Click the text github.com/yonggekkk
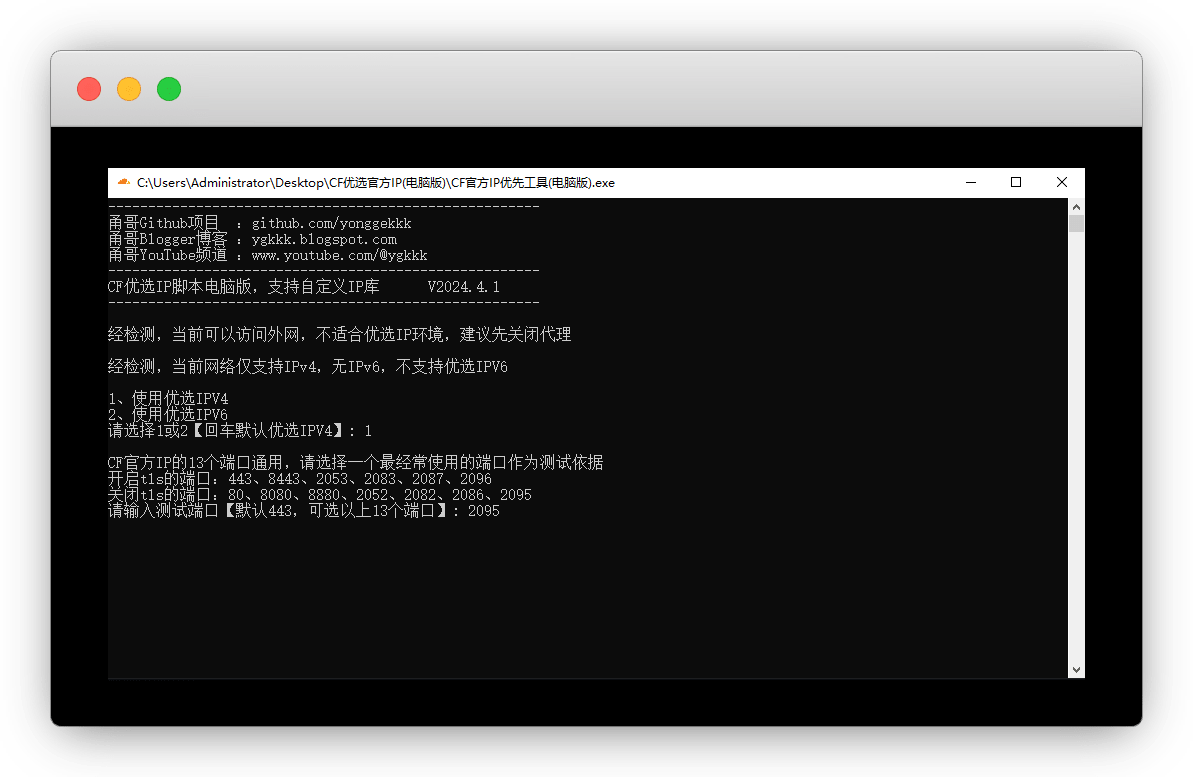 tap(332, 223)
